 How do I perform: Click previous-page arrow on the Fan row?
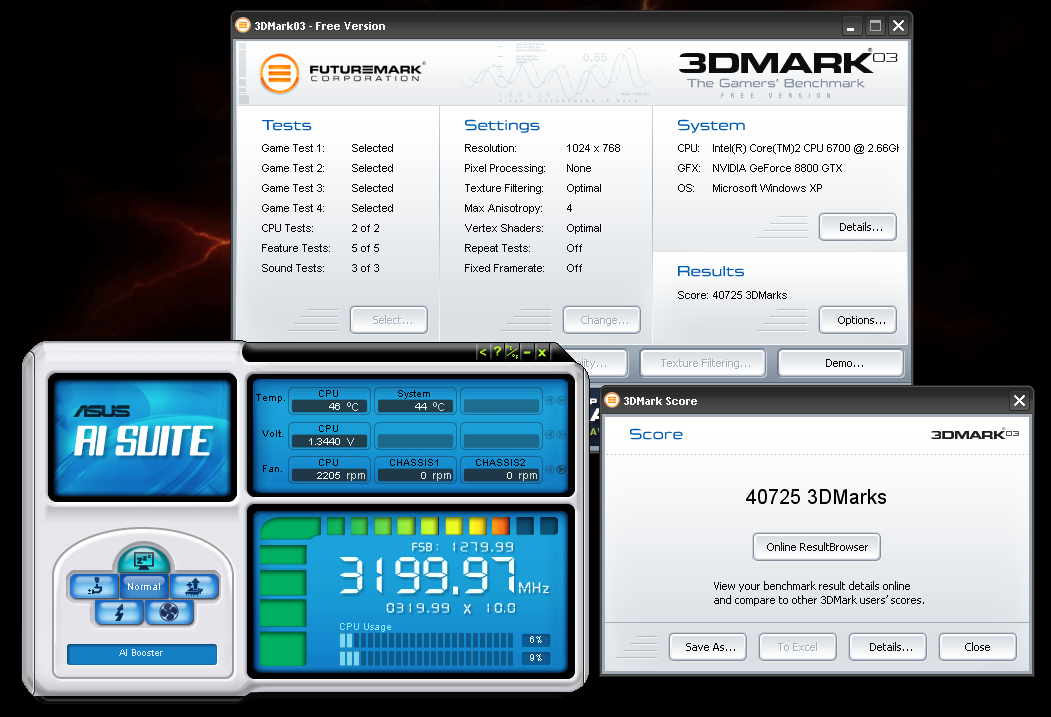550,470
